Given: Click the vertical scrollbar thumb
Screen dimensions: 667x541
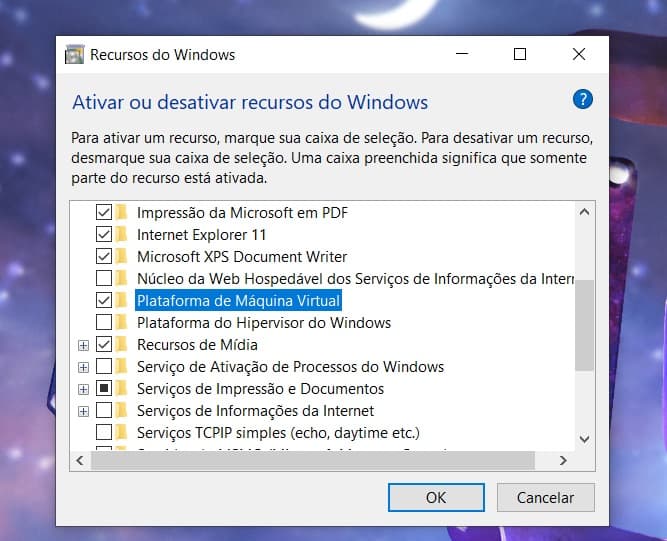Looking at the screenshot, I should pyautogui.click(x=584, y=325).
